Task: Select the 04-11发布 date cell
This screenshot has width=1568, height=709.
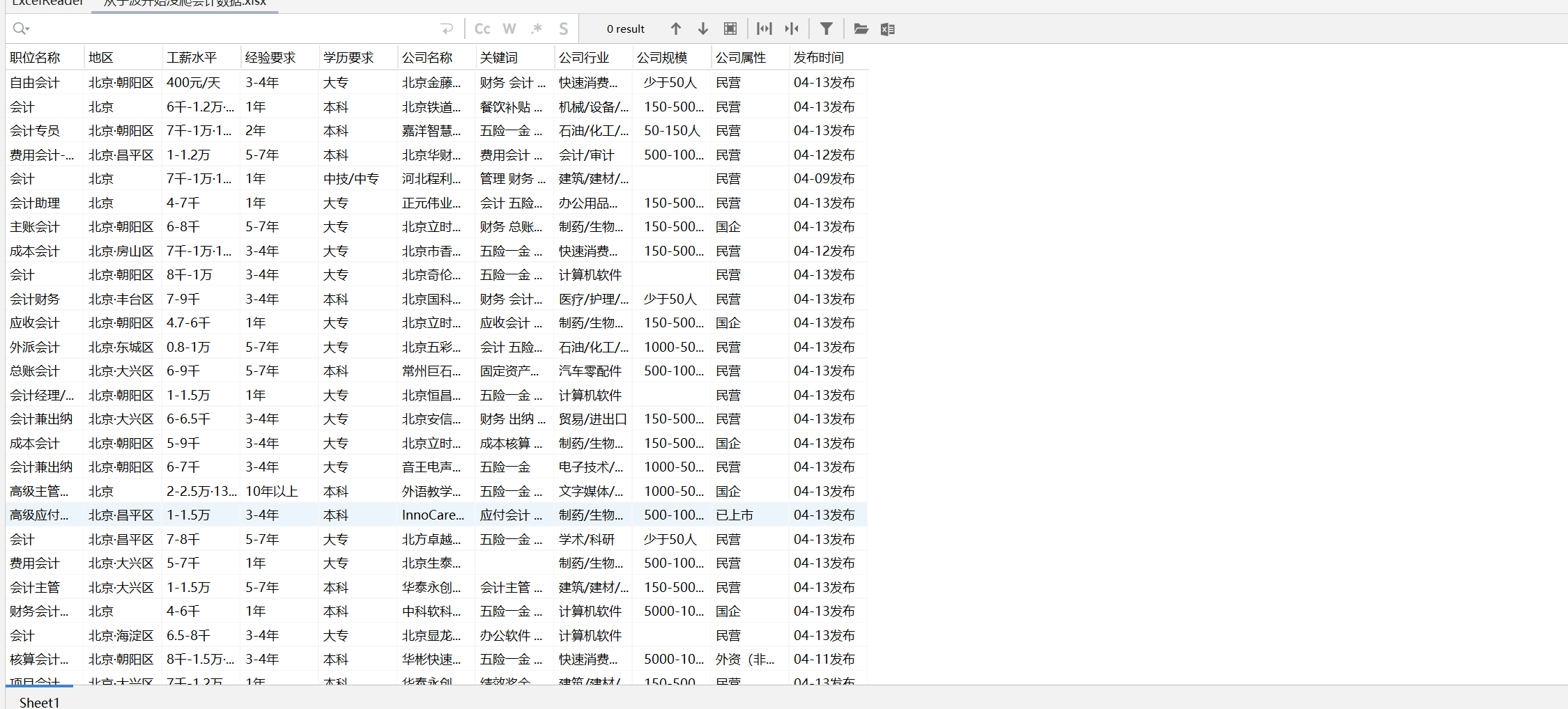Action: (x=829, y=659)
